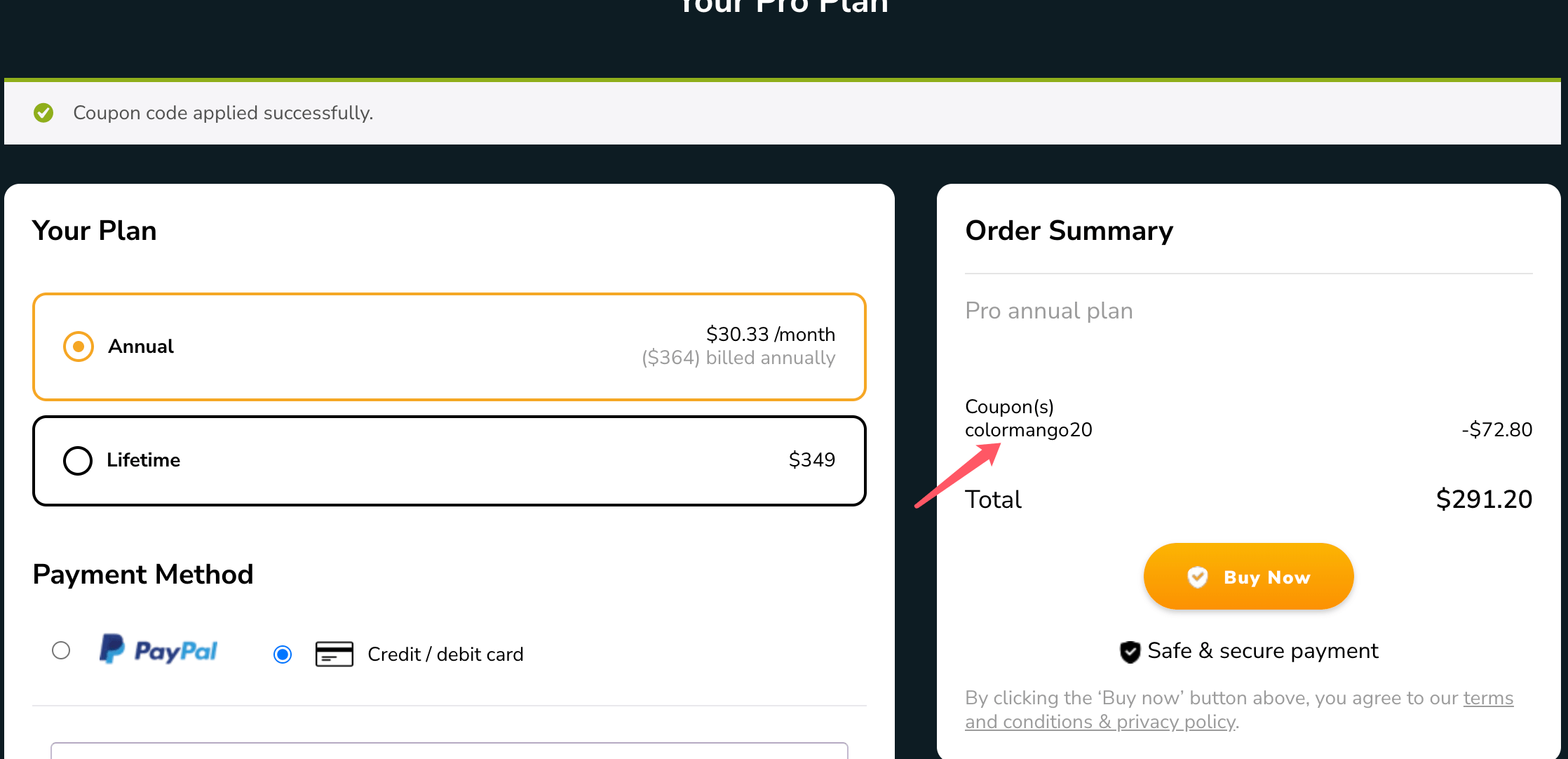Select the Annual plan radio button
This screenshot has width=1568, height=759.
[78, 346]
